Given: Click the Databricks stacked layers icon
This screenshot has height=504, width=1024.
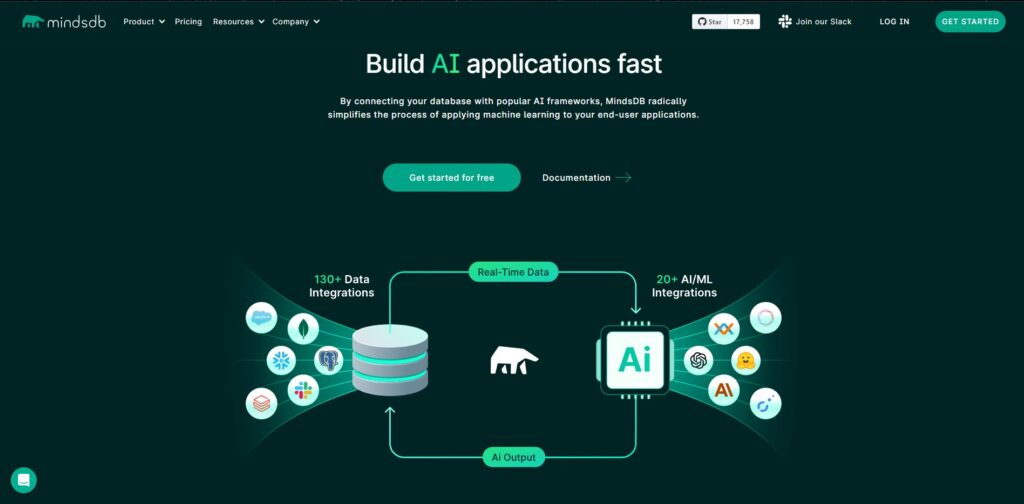Looking at the screenshot, I should (x=261, y=403).
